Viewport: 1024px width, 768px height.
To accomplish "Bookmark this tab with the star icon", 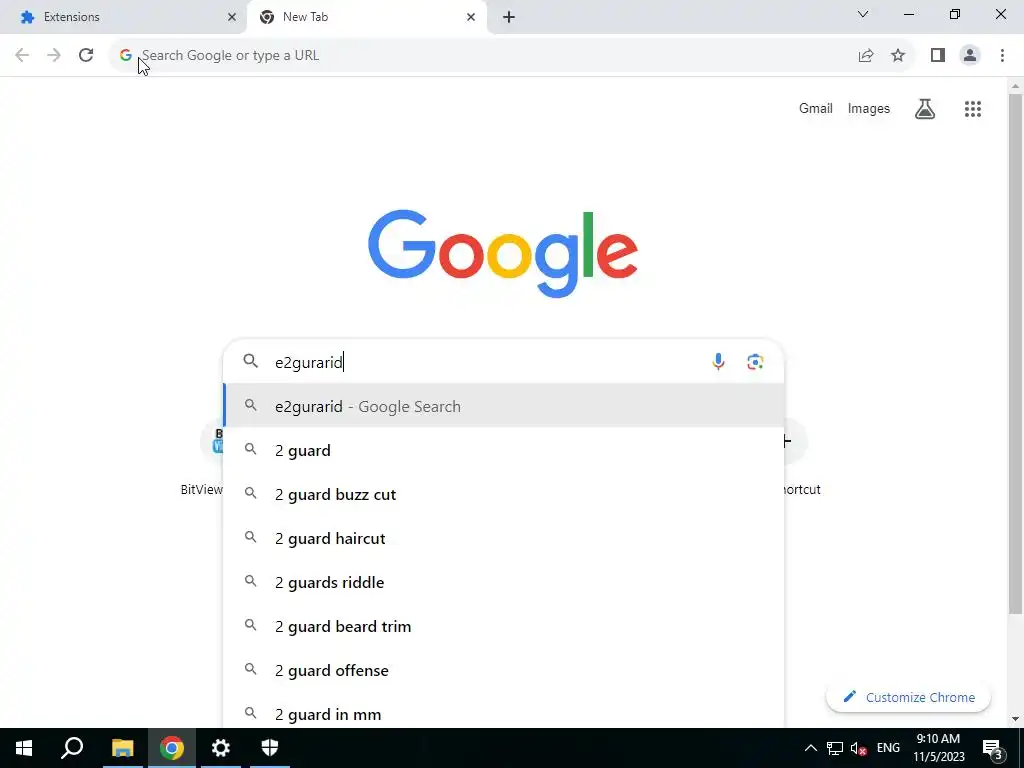I will [898, 56].
